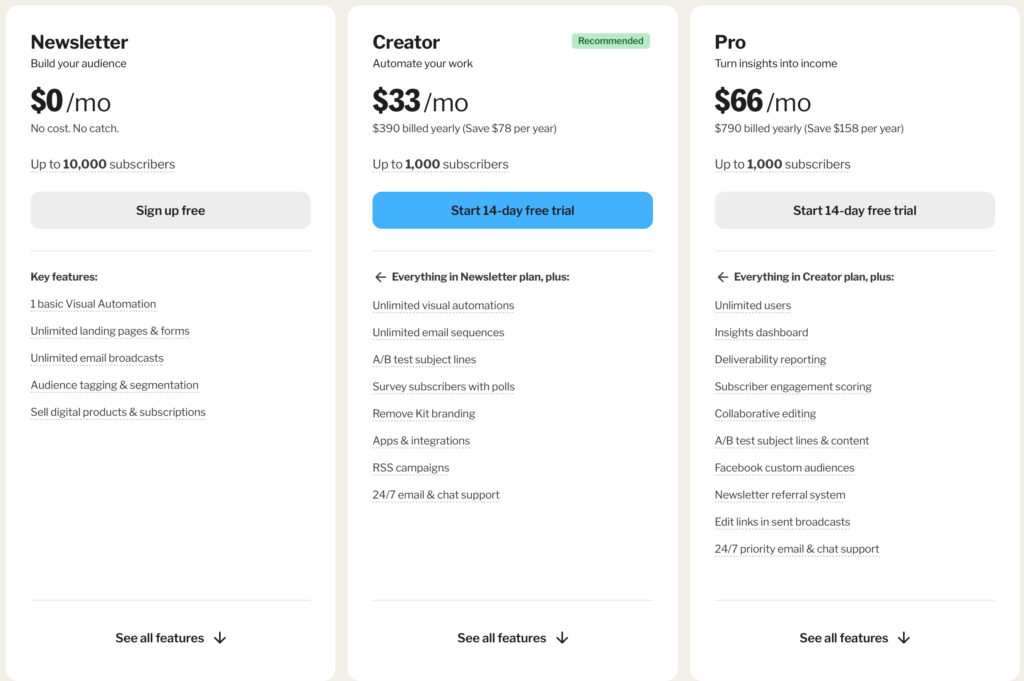Click the down arrow beside Pro's See all features
Screen dimensions: 1024x681
[x=905, y=637]
